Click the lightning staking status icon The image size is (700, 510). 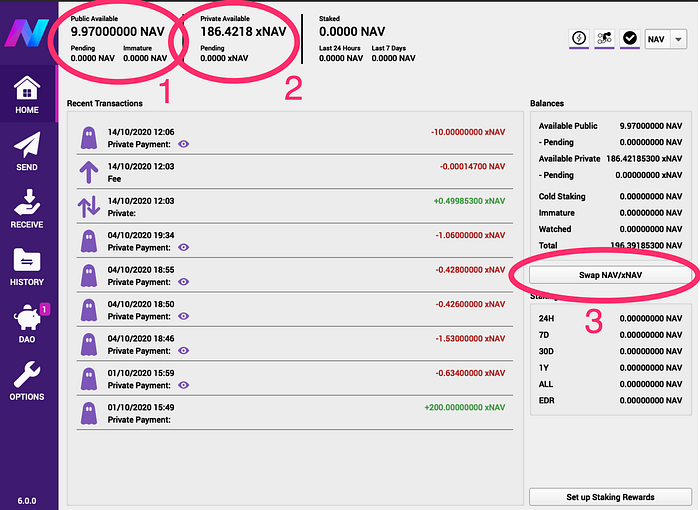tap(579, 38)
